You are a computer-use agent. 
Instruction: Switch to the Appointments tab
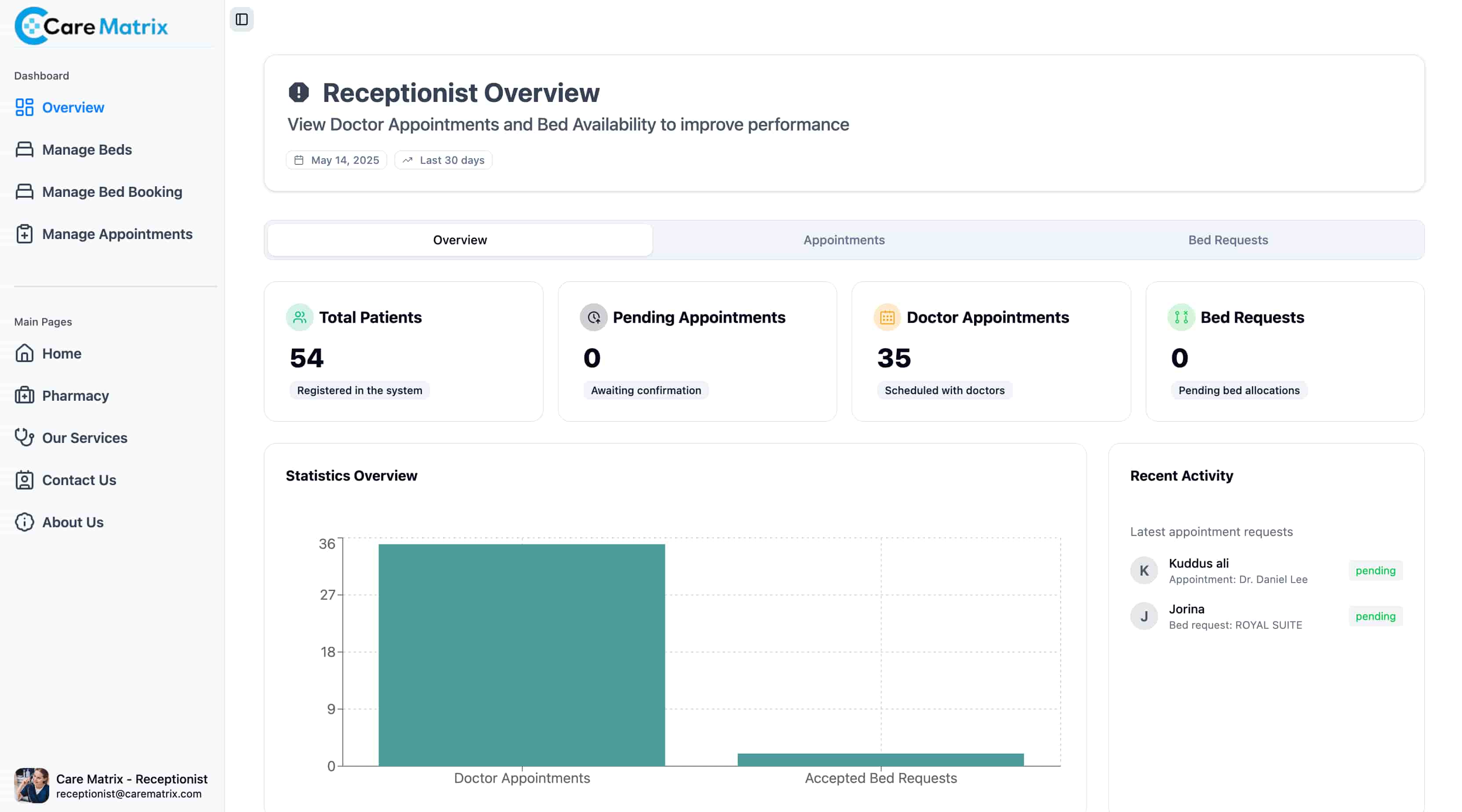tap(844, 240)
